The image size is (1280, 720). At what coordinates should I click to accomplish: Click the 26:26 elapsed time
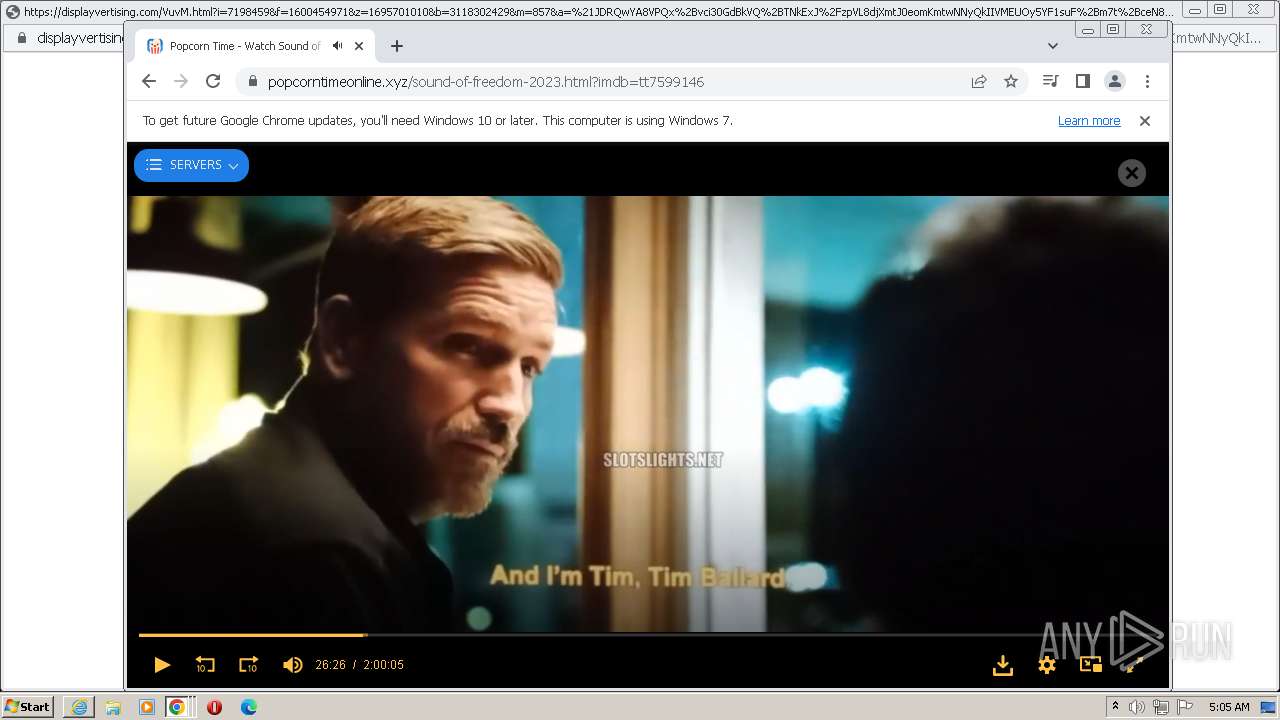330,665
